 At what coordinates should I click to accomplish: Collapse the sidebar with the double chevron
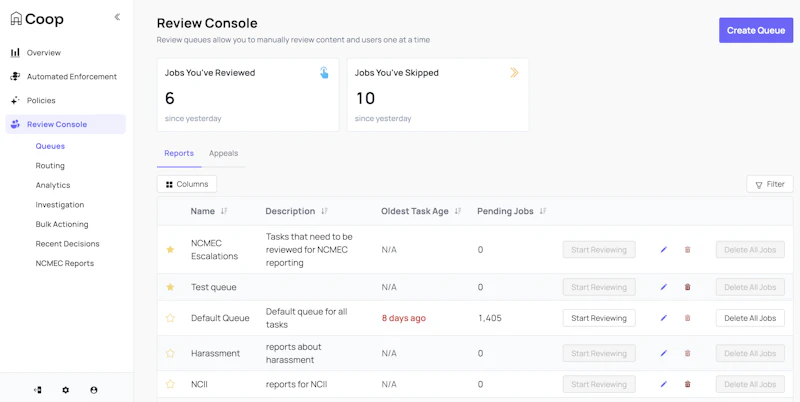point(117,17)
